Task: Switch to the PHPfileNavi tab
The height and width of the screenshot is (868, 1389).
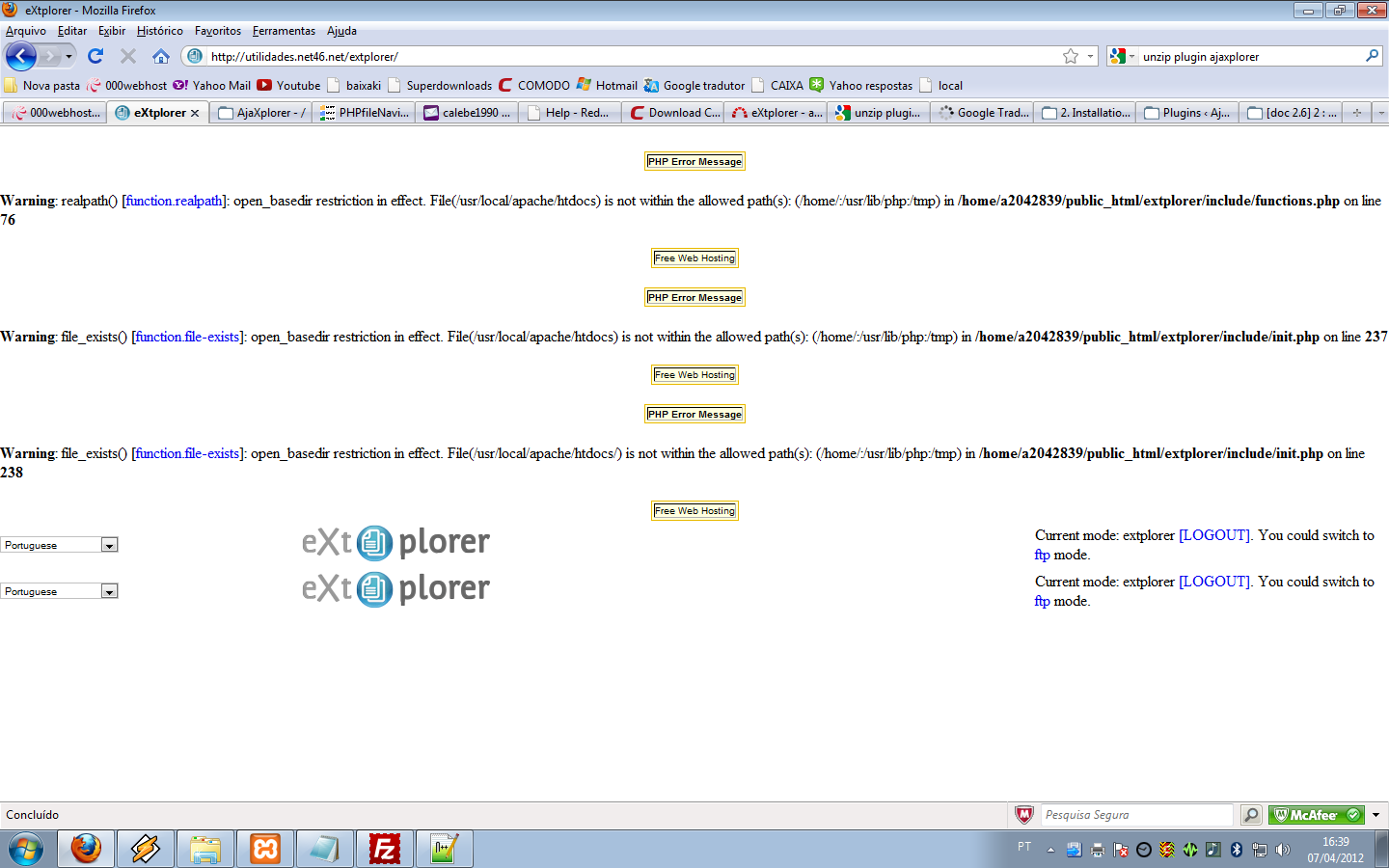Action: click(x=365, y=113)
